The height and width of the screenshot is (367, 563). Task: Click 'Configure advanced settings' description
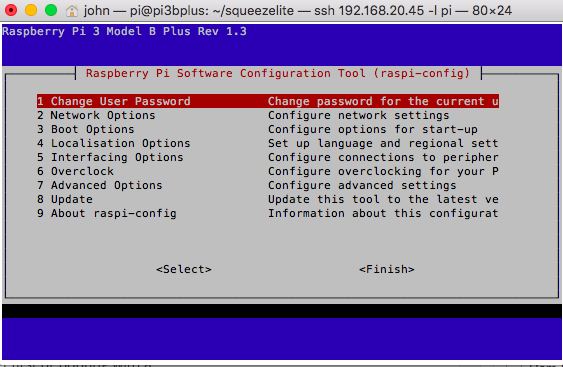362,185
